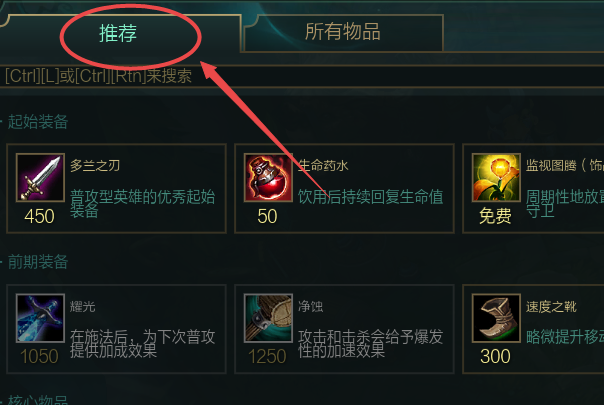Click the 50 gold price under health potion
Viewport: 604px width, 405px height.
point(267,216)
